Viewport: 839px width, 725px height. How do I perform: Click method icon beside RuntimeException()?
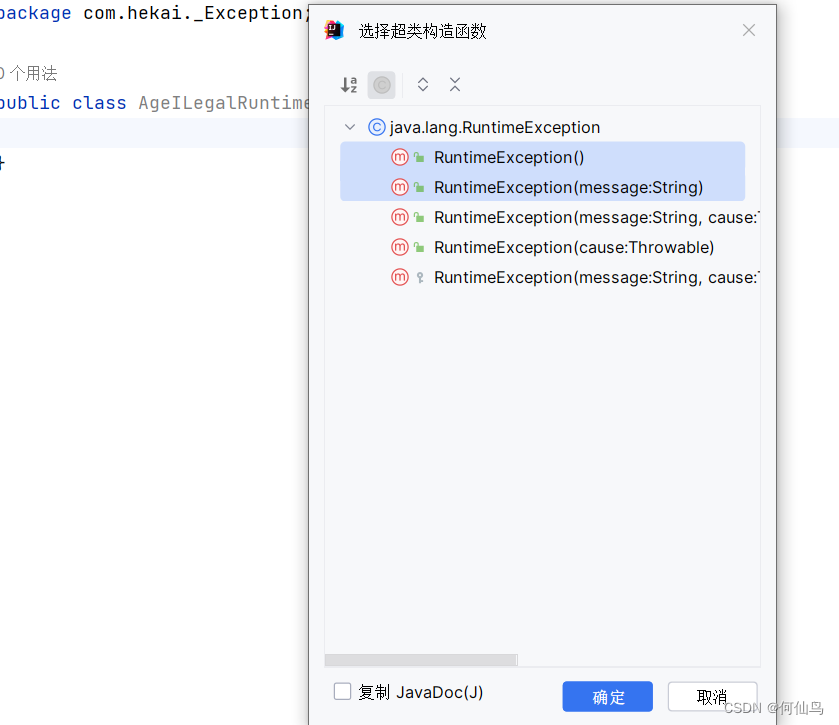point(400,157)
